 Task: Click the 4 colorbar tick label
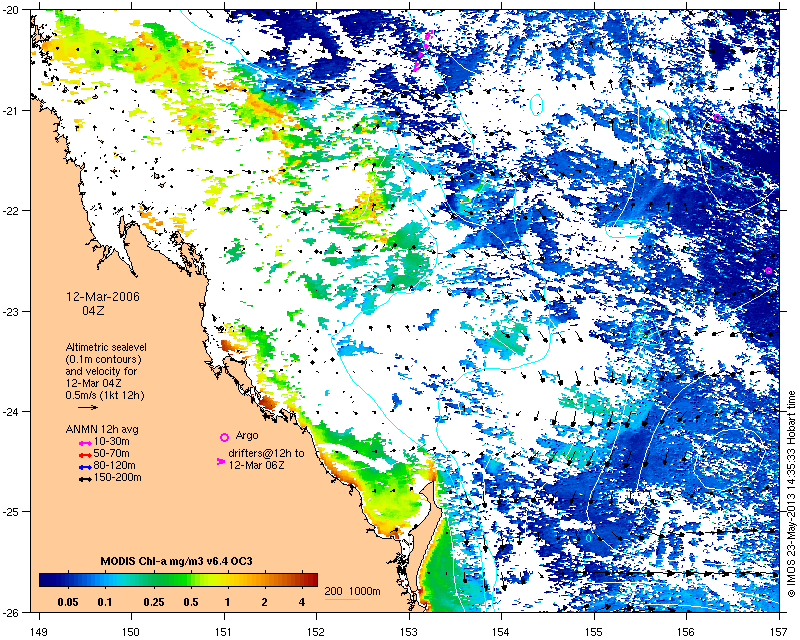pos(302,602)
